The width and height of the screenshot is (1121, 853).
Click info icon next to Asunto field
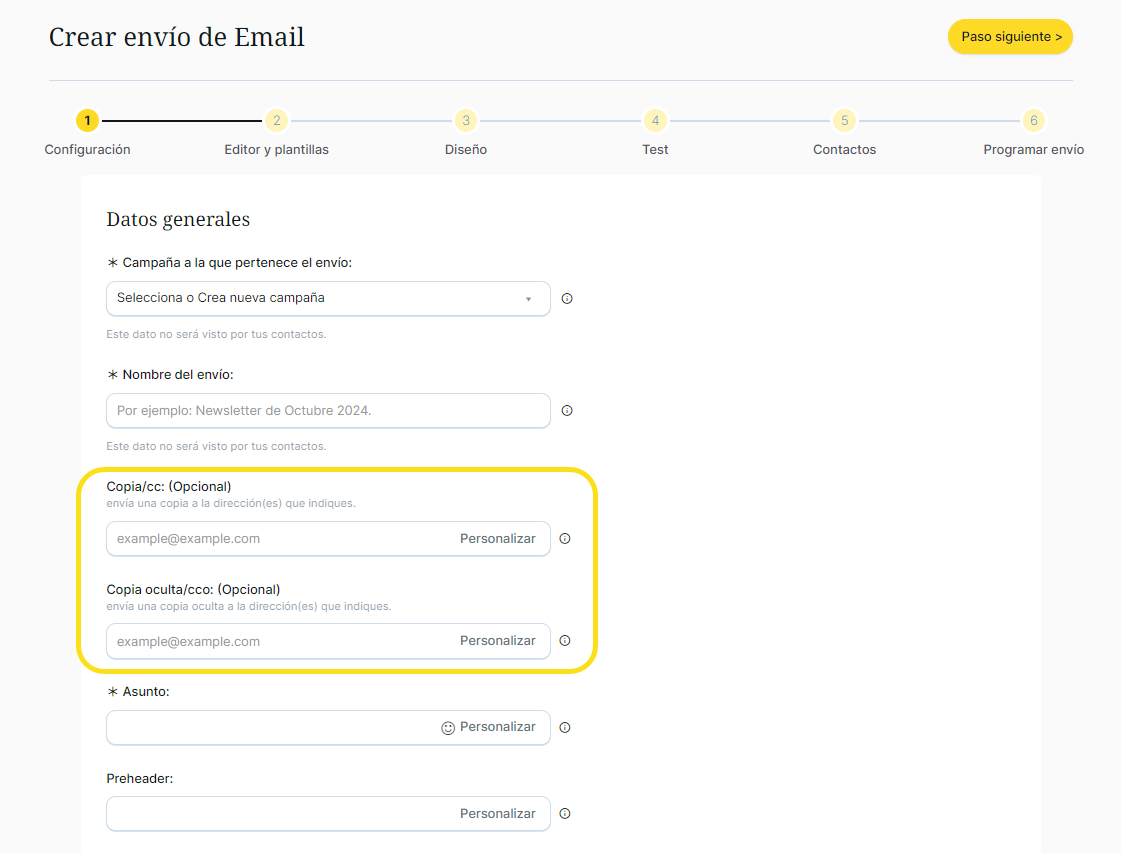point(565,728)
